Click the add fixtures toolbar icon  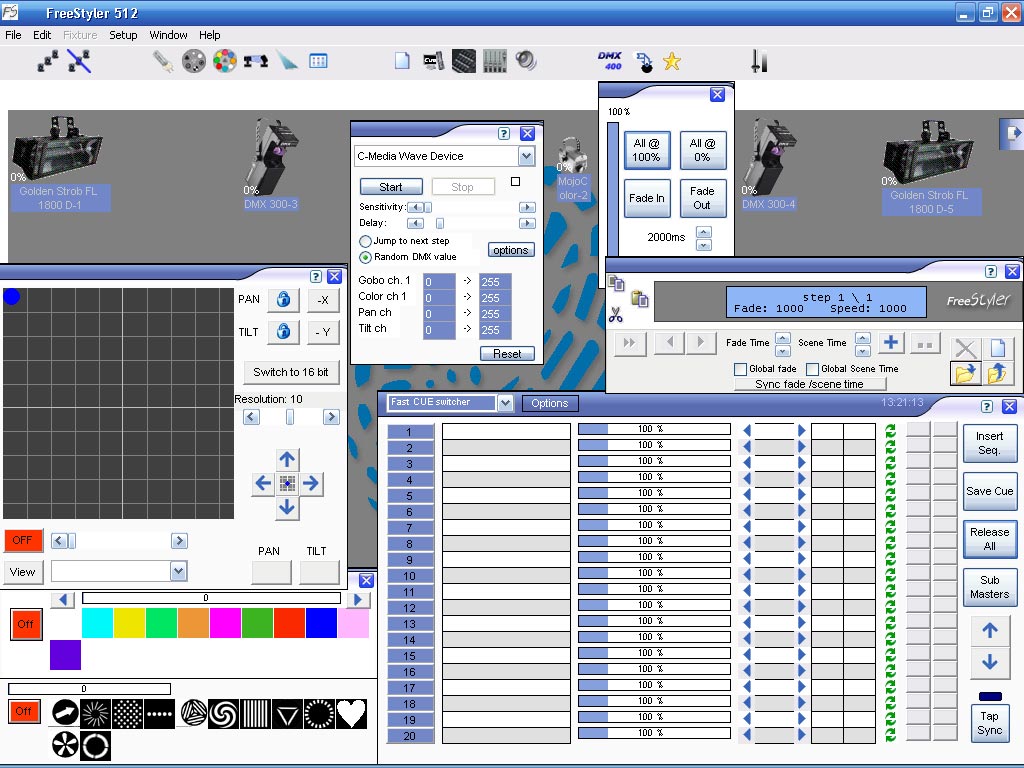pos(47,61)
